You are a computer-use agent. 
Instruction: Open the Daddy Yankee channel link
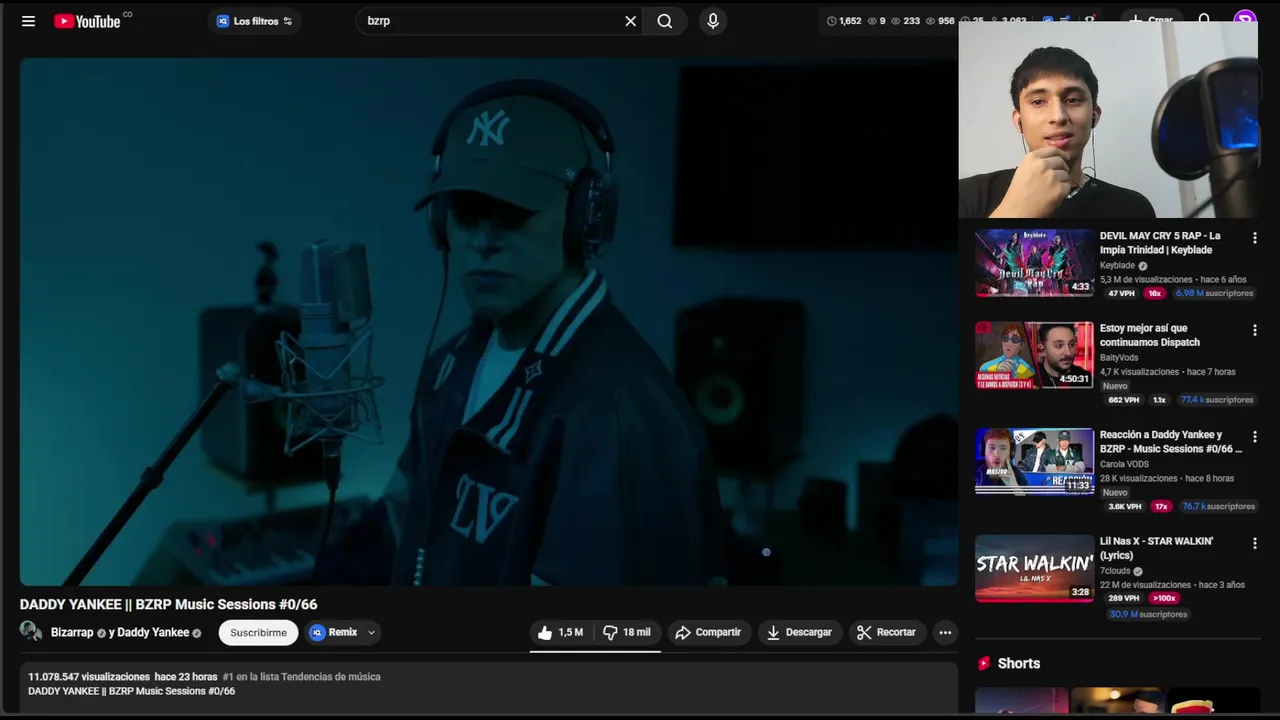pos(153,632)
